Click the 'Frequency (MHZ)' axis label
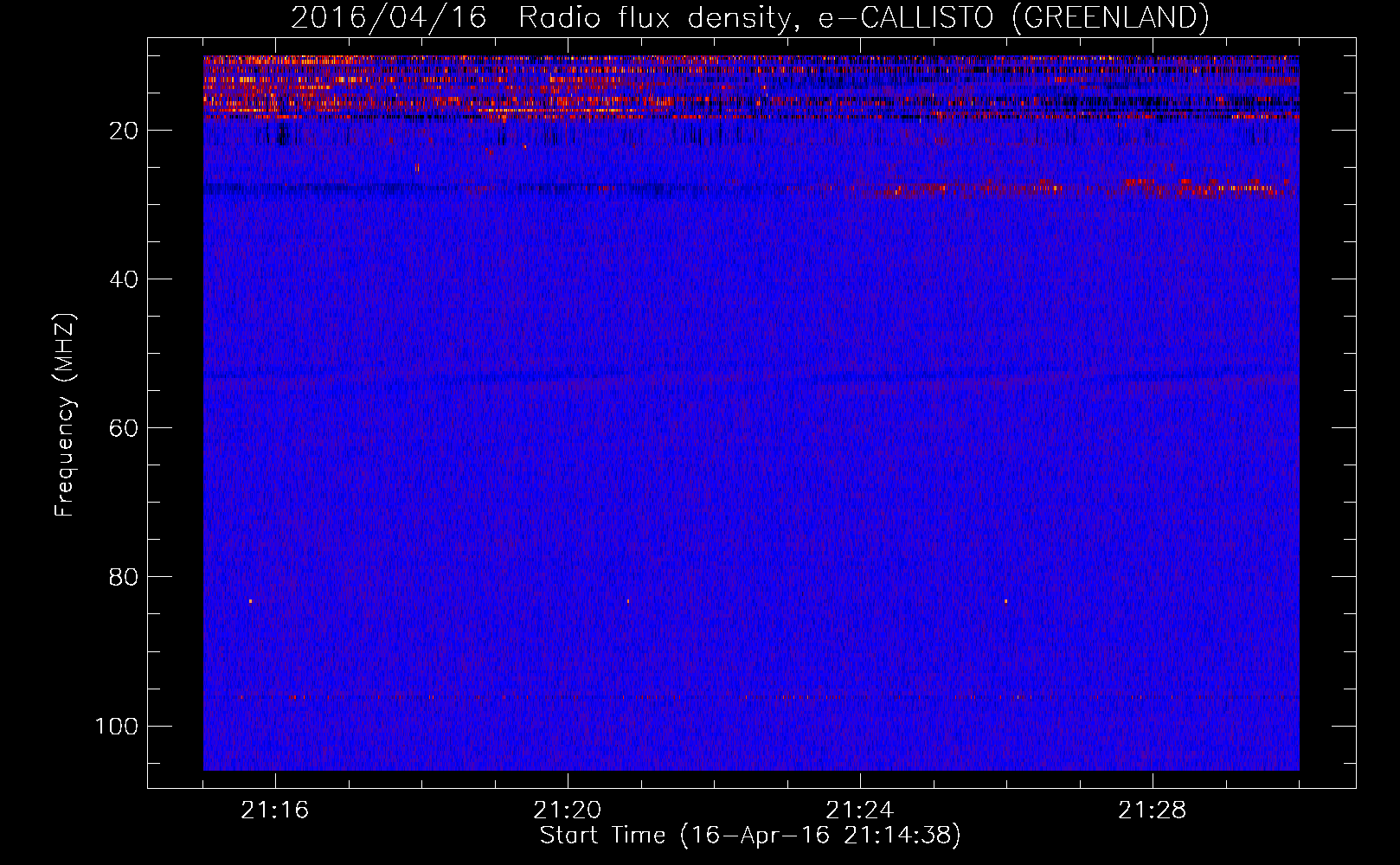The width and height of the screenshot is (1400, 865). coord(65,415)
